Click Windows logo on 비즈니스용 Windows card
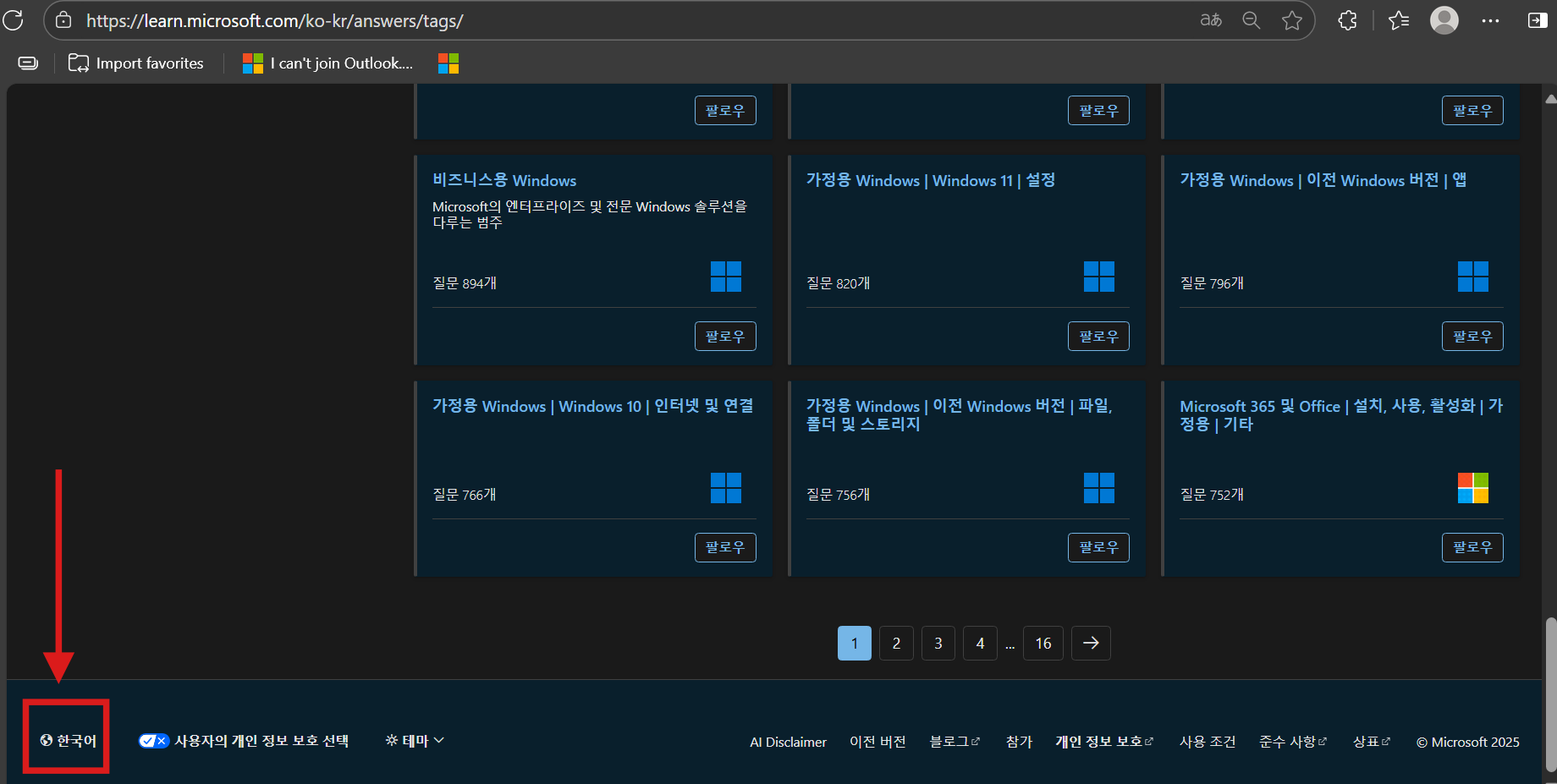The width and height of the screenshot is (1557, 784). [x=726, y=277]
